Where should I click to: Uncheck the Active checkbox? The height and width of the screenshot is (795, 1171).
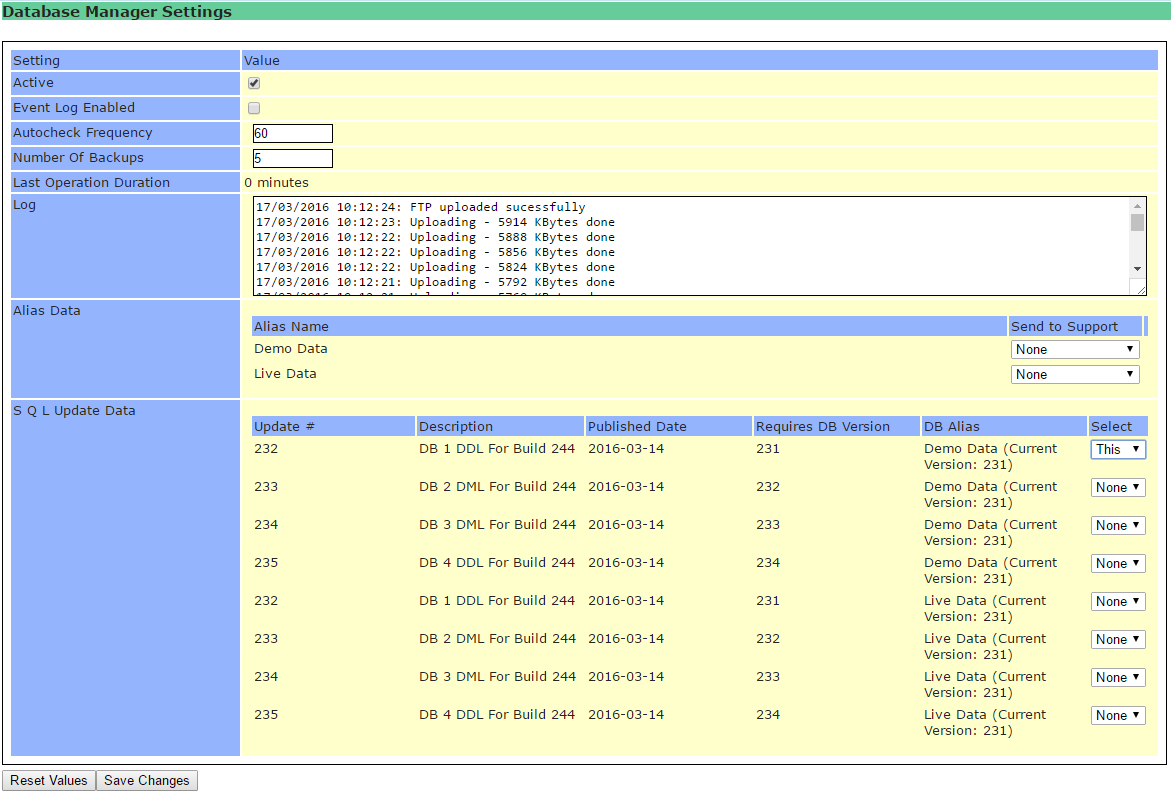pos(254,83)
